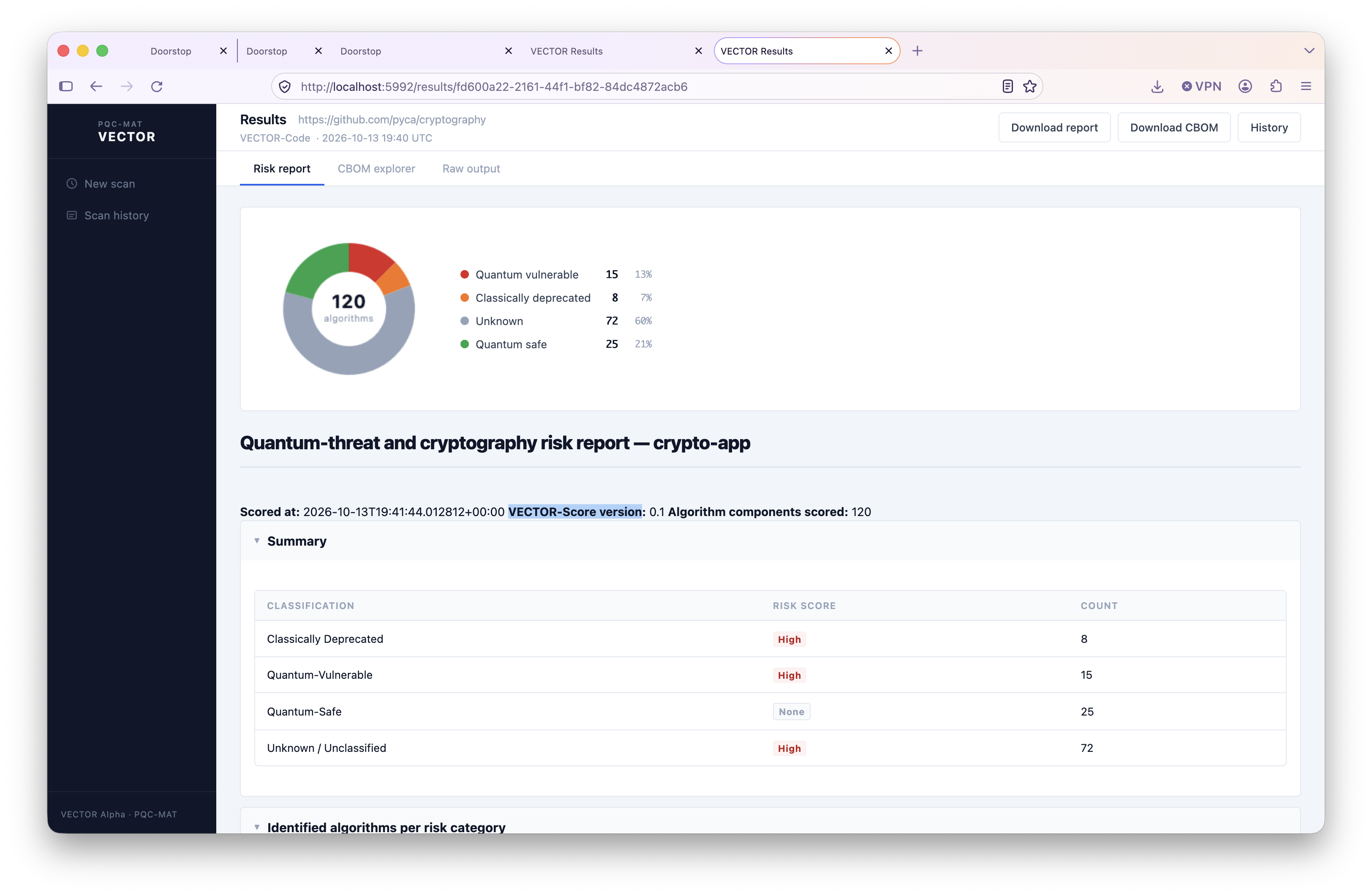Close the active VECTOR Results tab

point(888,51)
